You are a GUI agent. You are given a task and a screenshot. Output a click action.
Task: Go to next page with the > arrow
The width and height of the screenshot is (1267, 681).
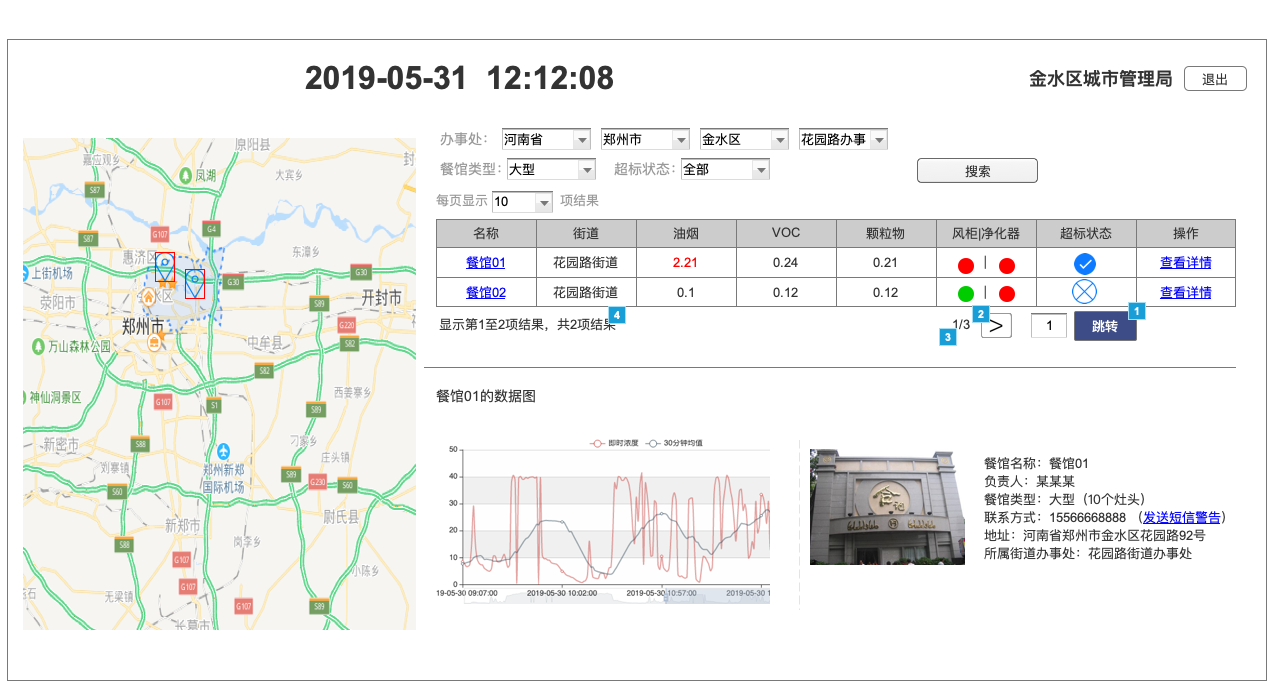tap(996, 326)
